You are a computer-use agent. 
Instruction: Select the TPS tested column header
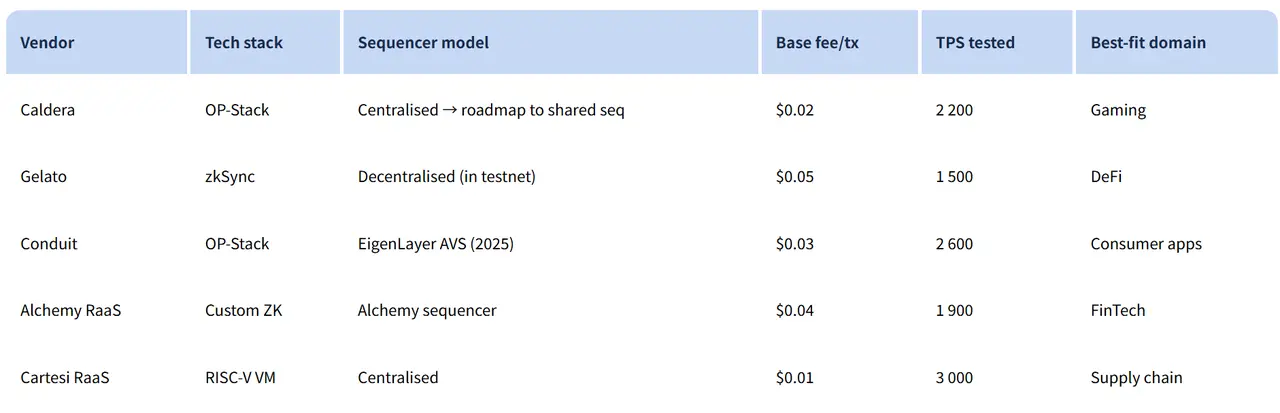pos(975,43)
